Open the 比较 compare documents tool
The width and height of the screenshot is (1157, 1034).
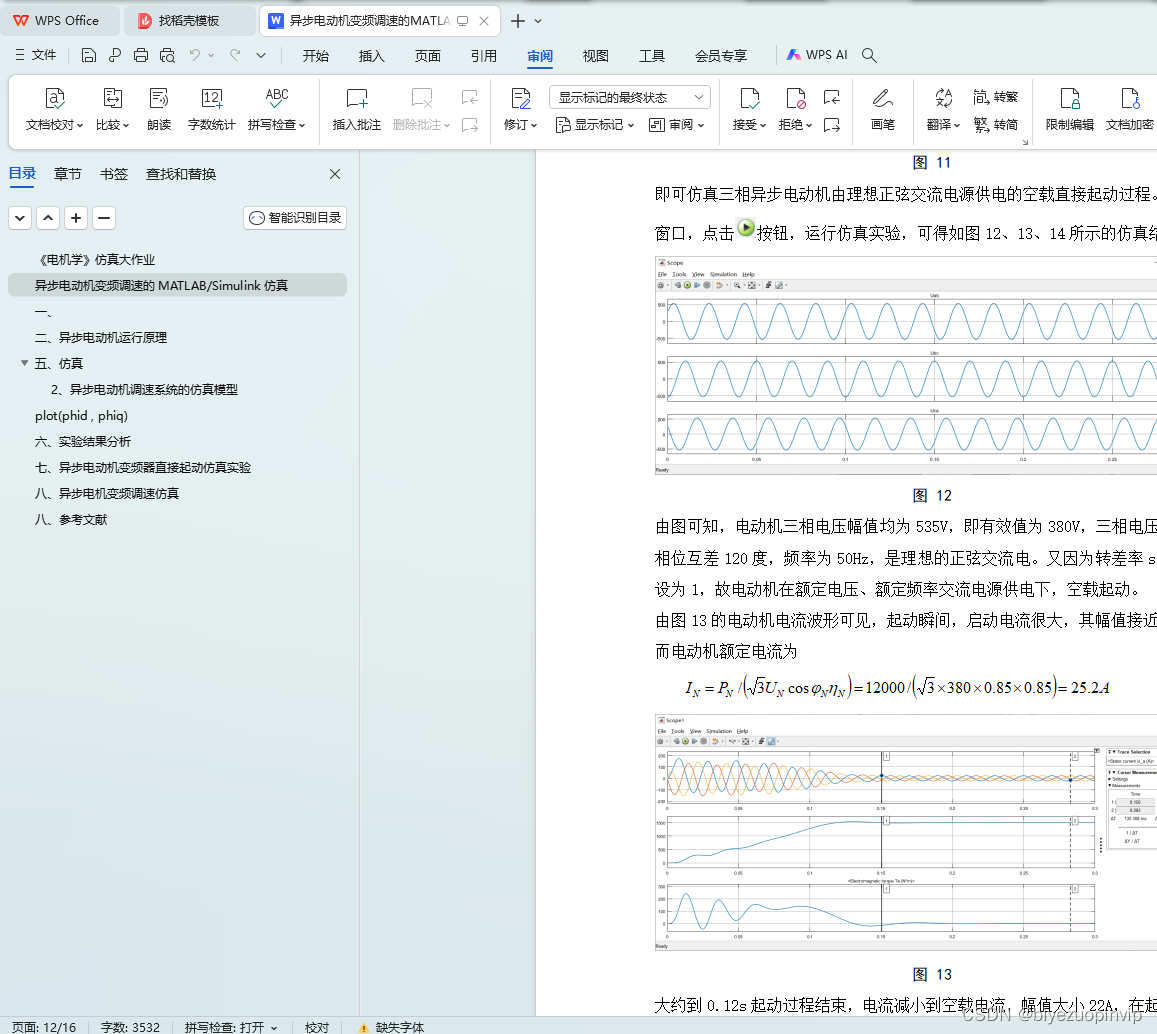pyautogui.click(x=112, y=109)
